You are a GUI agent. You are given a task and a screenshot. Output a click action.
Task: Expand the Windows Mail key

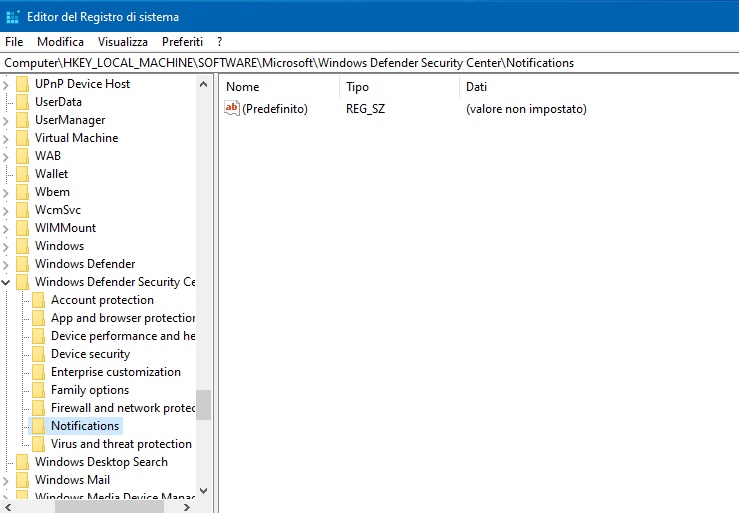(6, 480)
